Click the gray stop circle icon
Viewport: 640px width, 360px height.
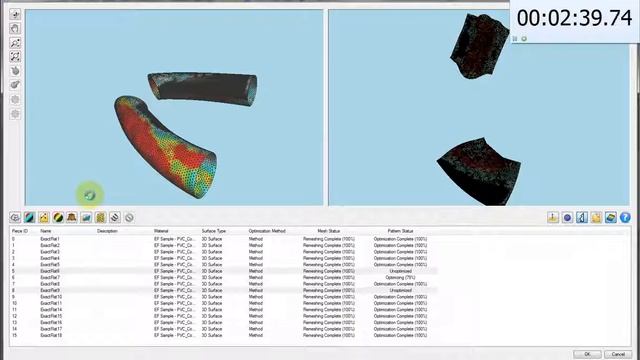point(129,218)
